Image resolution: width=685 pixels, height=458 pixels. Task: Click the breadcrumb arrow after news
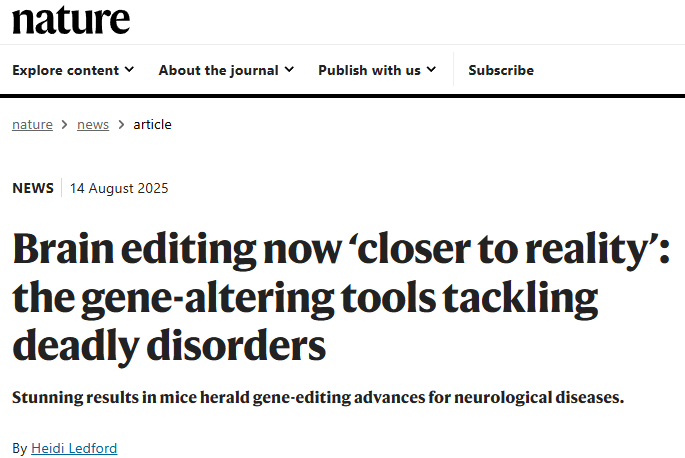121,125
